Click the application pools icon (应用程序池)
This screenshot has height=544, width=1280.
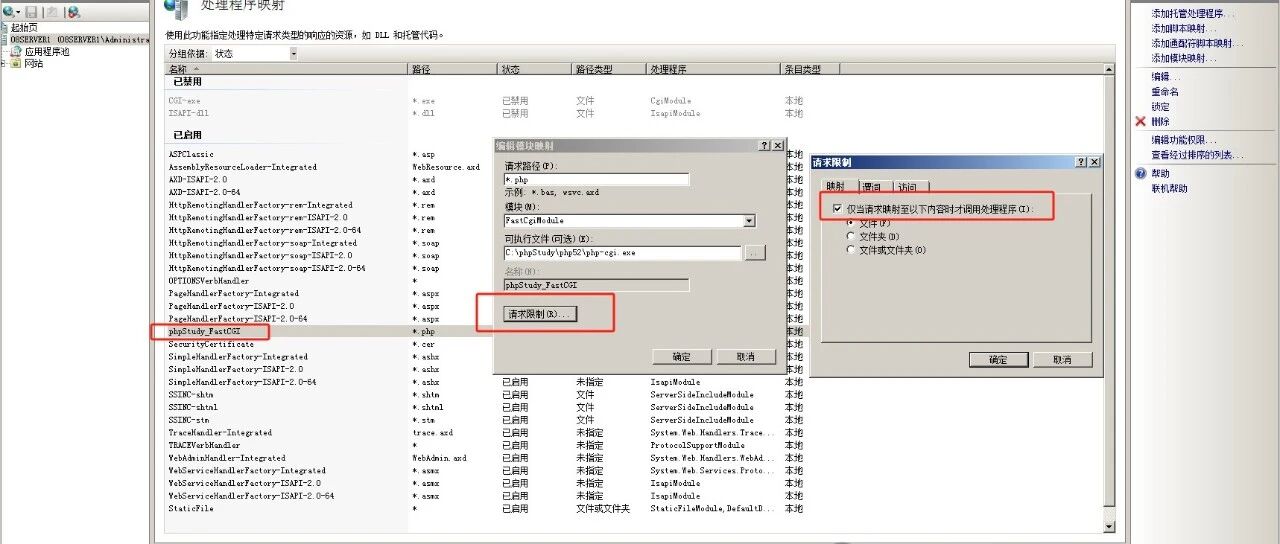17,51
